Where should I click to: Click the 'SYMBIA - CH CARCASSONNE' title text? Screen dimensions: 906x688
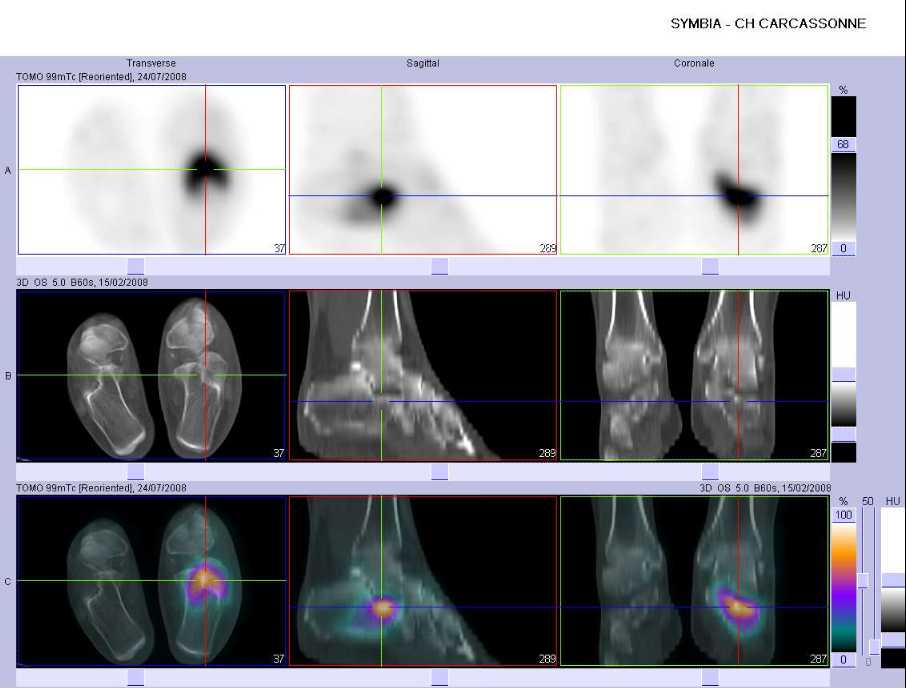768,24
